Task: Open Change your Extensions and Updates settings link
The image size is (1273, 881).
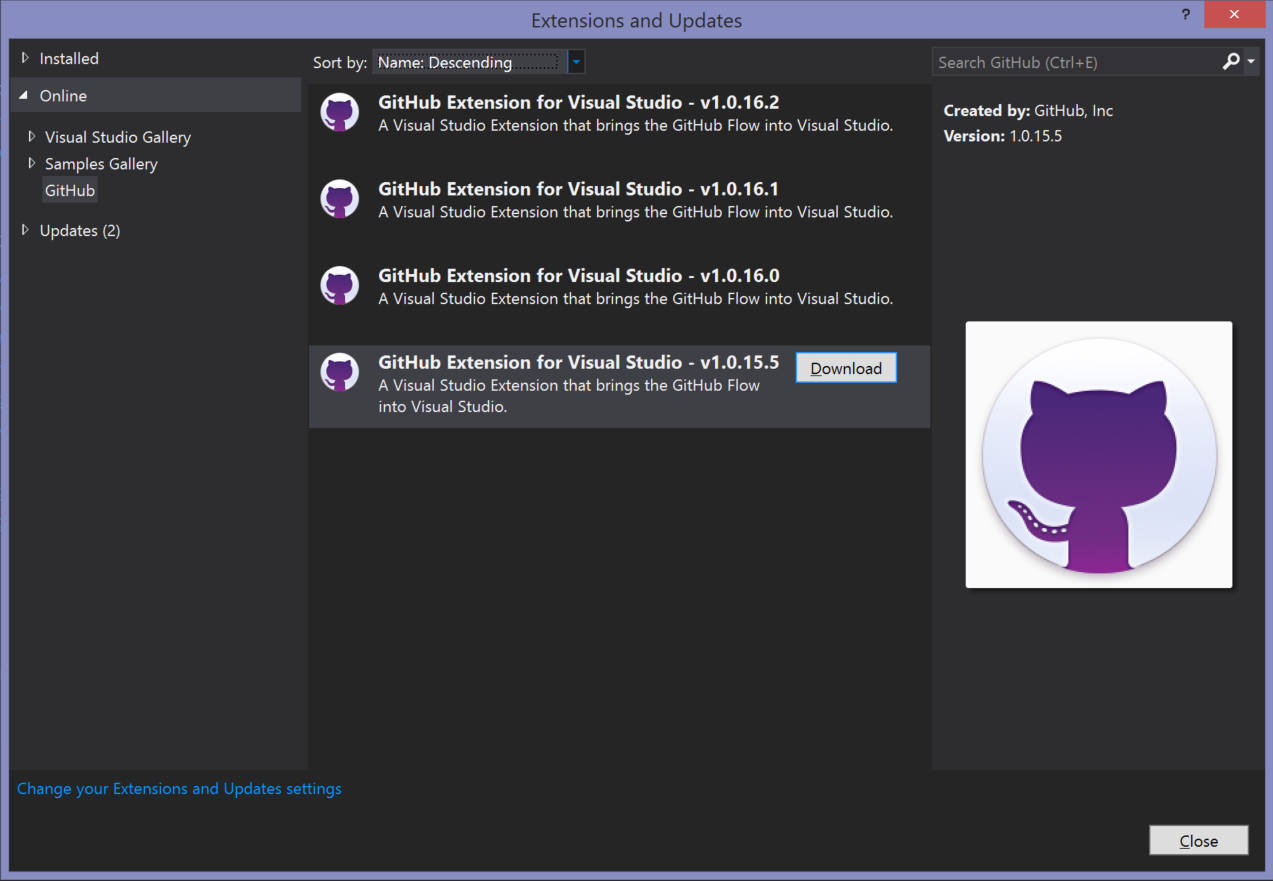Action: 179,789
